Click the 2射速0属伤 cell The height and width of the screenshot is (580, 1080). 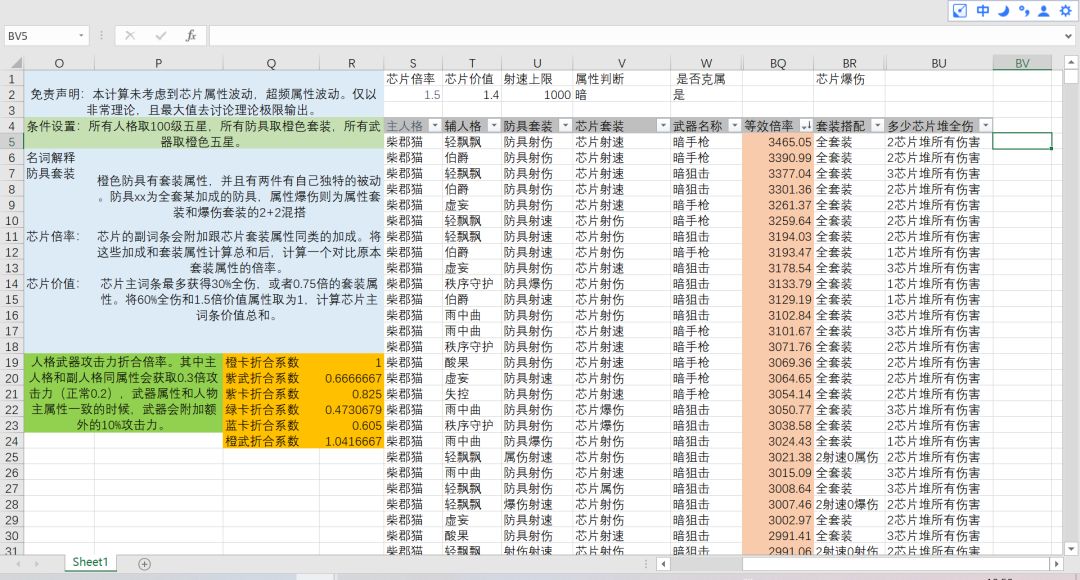[x=849, y=457]
